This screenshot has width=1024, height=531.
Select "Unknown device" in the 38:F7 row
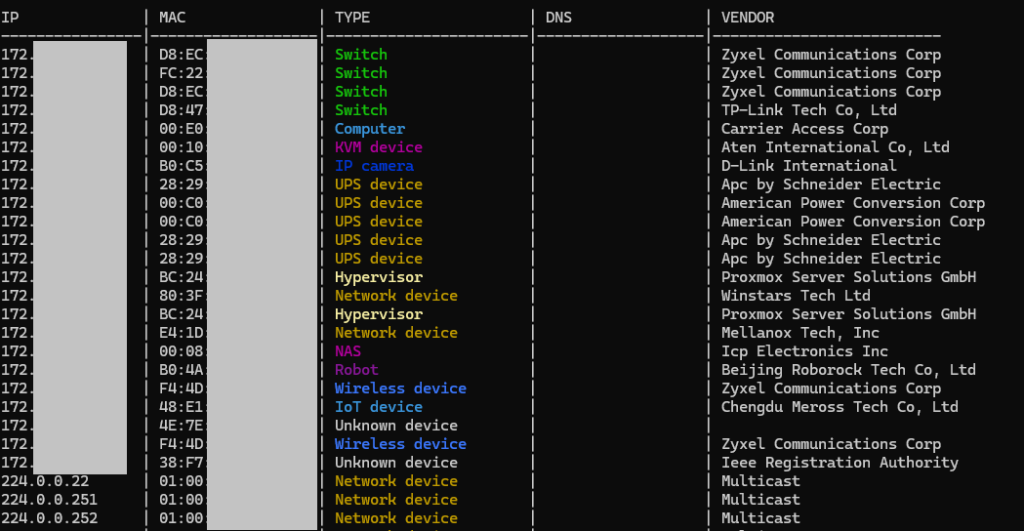pyautogui.click(x=396, y=462)
